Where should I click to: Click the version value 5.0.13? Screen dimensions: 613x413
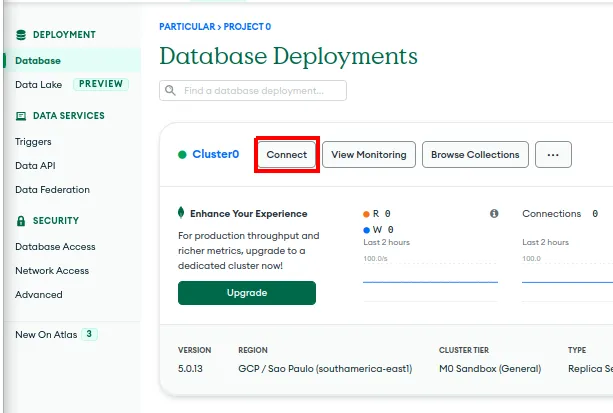click(190, 368)
